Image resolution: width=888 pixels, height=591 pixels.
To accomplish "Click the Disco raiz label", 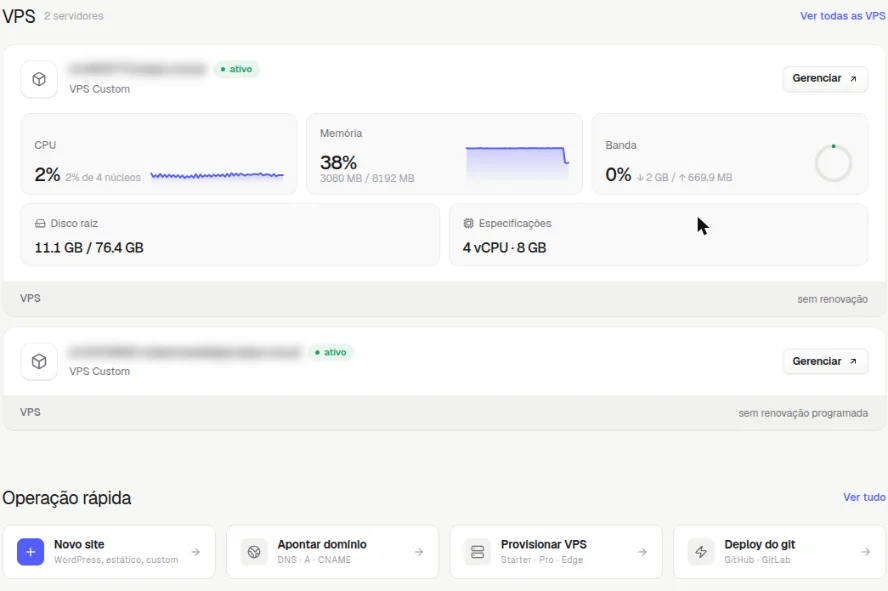I will (x=74, y=224).
